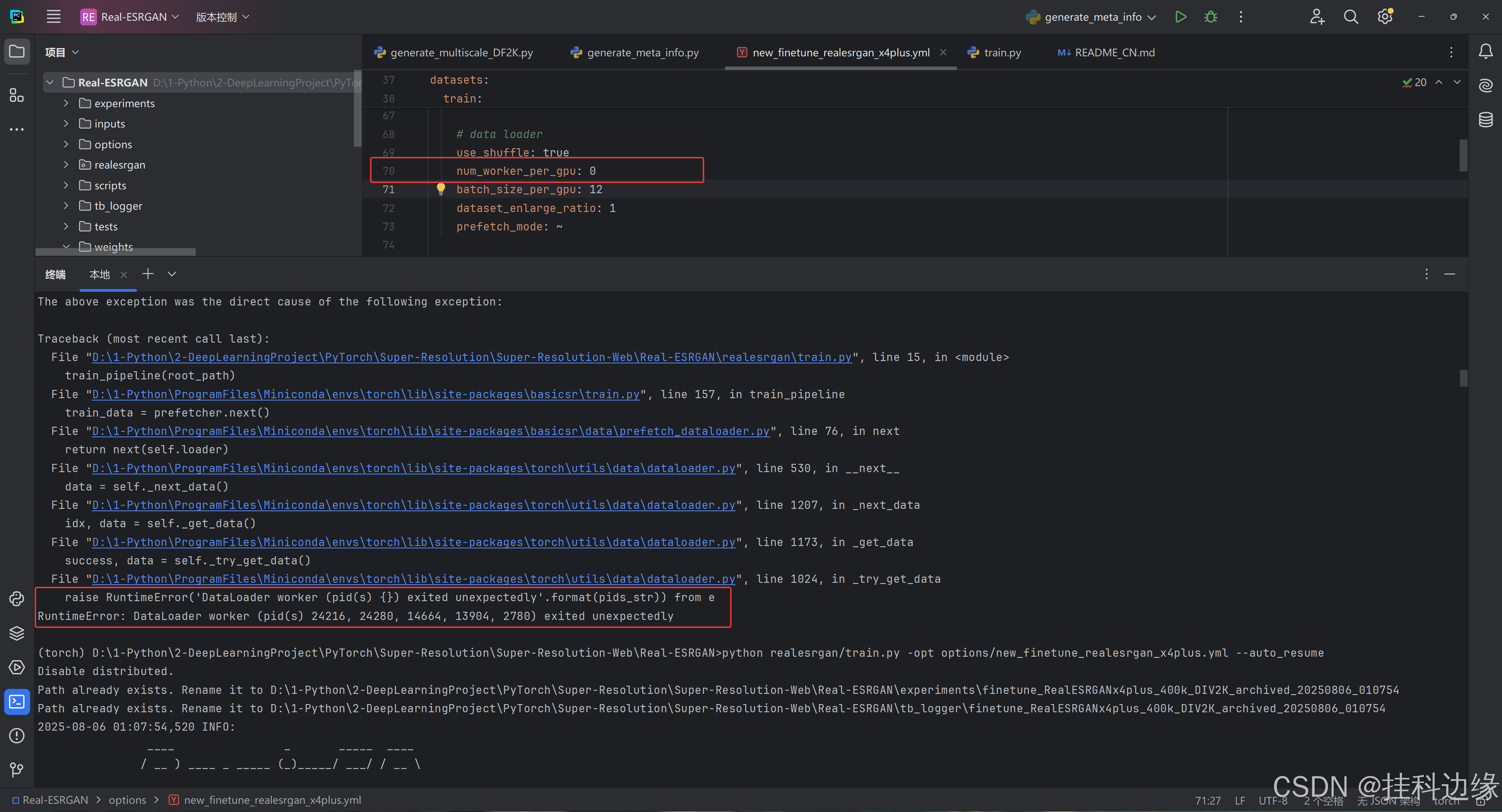The width and height of the screenshot is (1502, 812).
Task: Open the Database tool window
Action: [x=1486, y=120]
